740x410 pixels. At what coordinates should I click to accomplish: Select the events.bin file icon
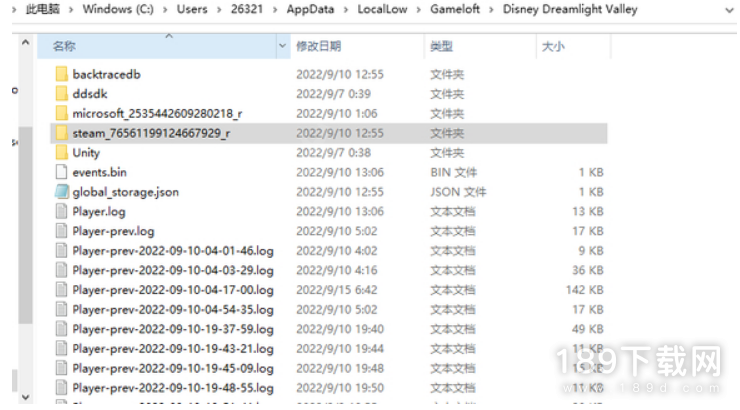(61, 172)
